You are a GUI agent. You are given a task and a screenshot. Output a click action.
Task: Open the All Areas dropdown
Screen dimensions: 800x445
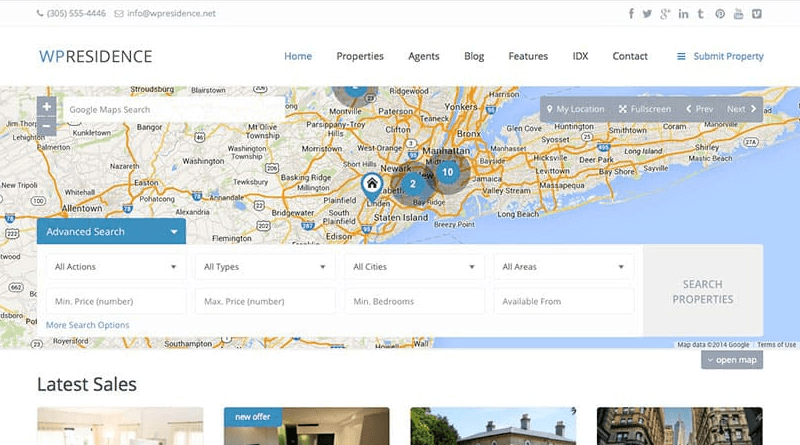pos(564,267)
